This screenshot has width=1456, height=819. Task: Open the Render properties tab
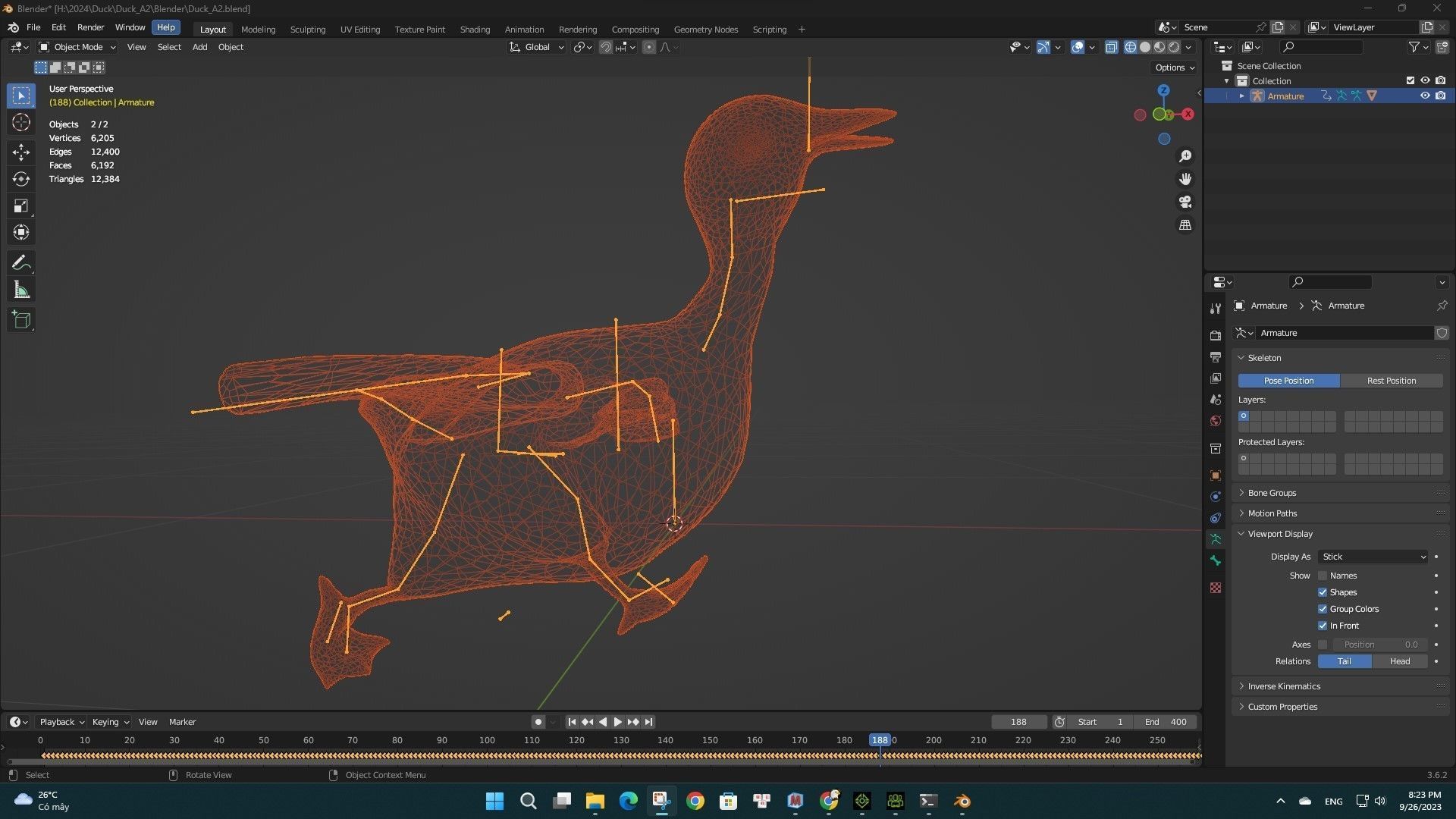coord(1216,335)
